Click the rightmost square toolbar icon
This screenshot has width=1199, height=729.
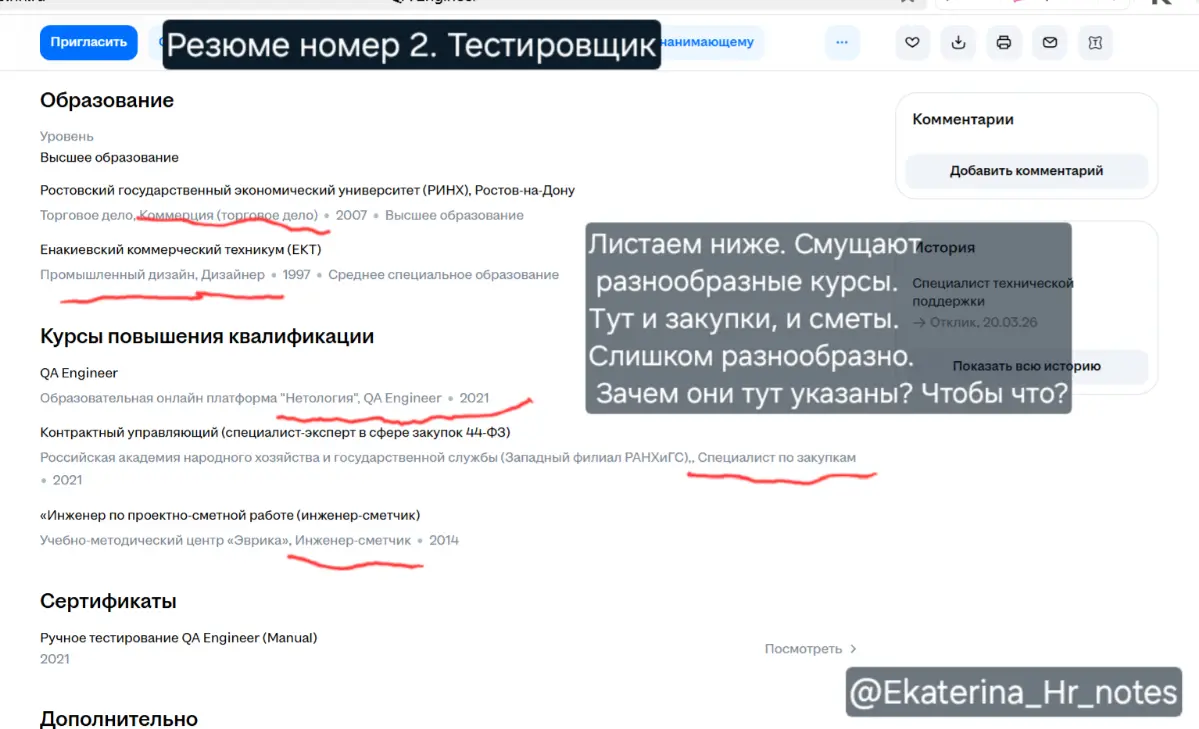[1095, 42]
